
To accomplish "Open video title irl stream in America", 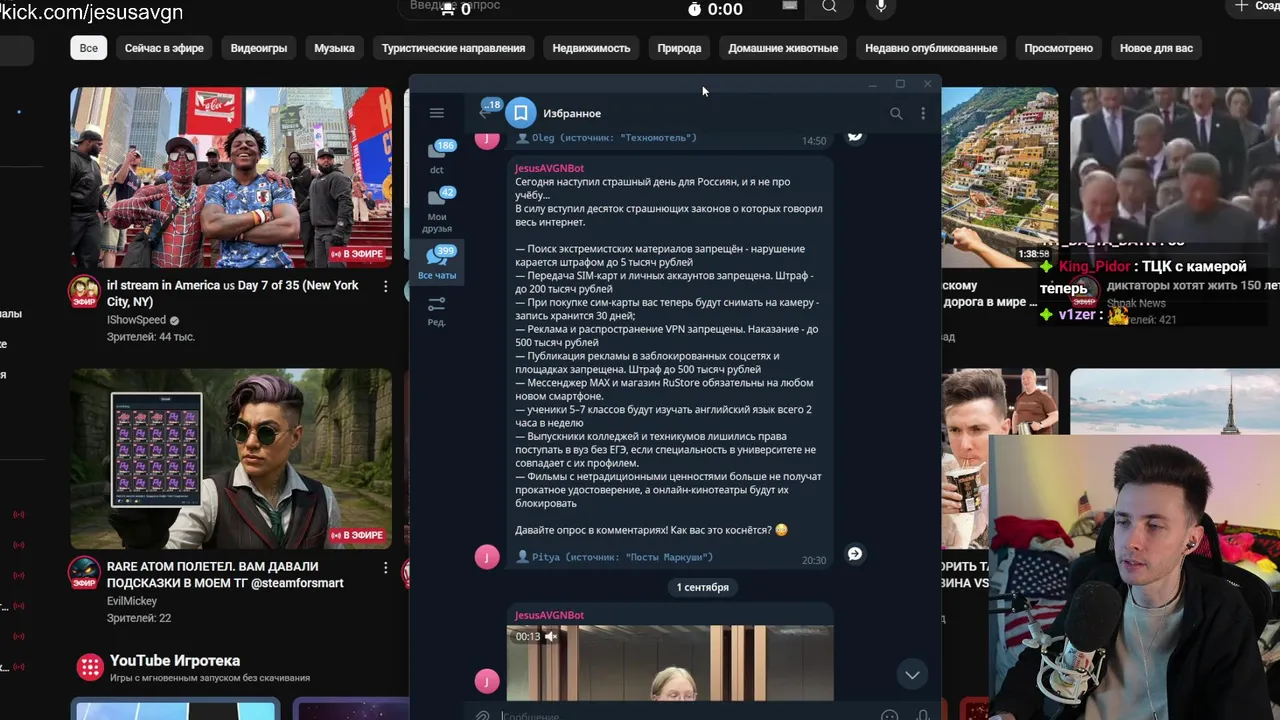I will point(232,293).
